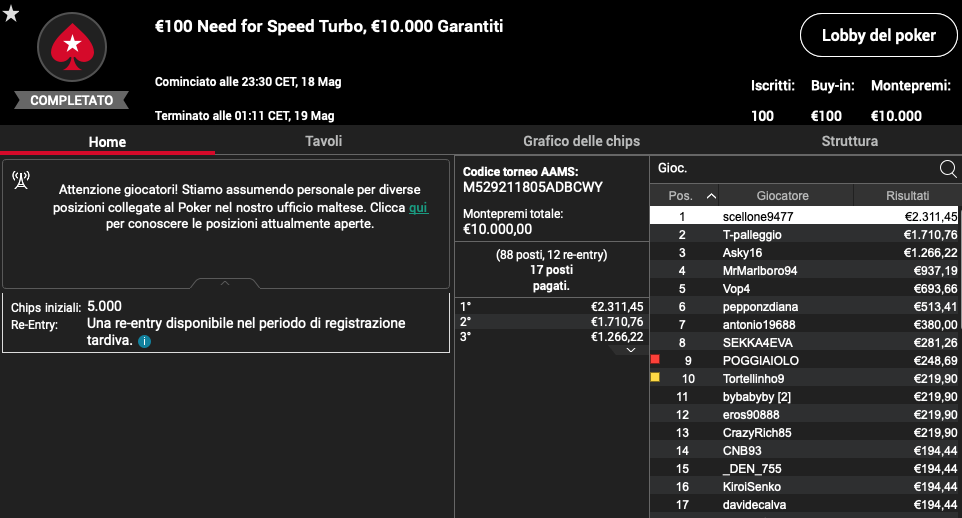The height and width of the screenshot is (518, 962).
Task: Follow the 'qui' link
Action: tap(418, 207)
